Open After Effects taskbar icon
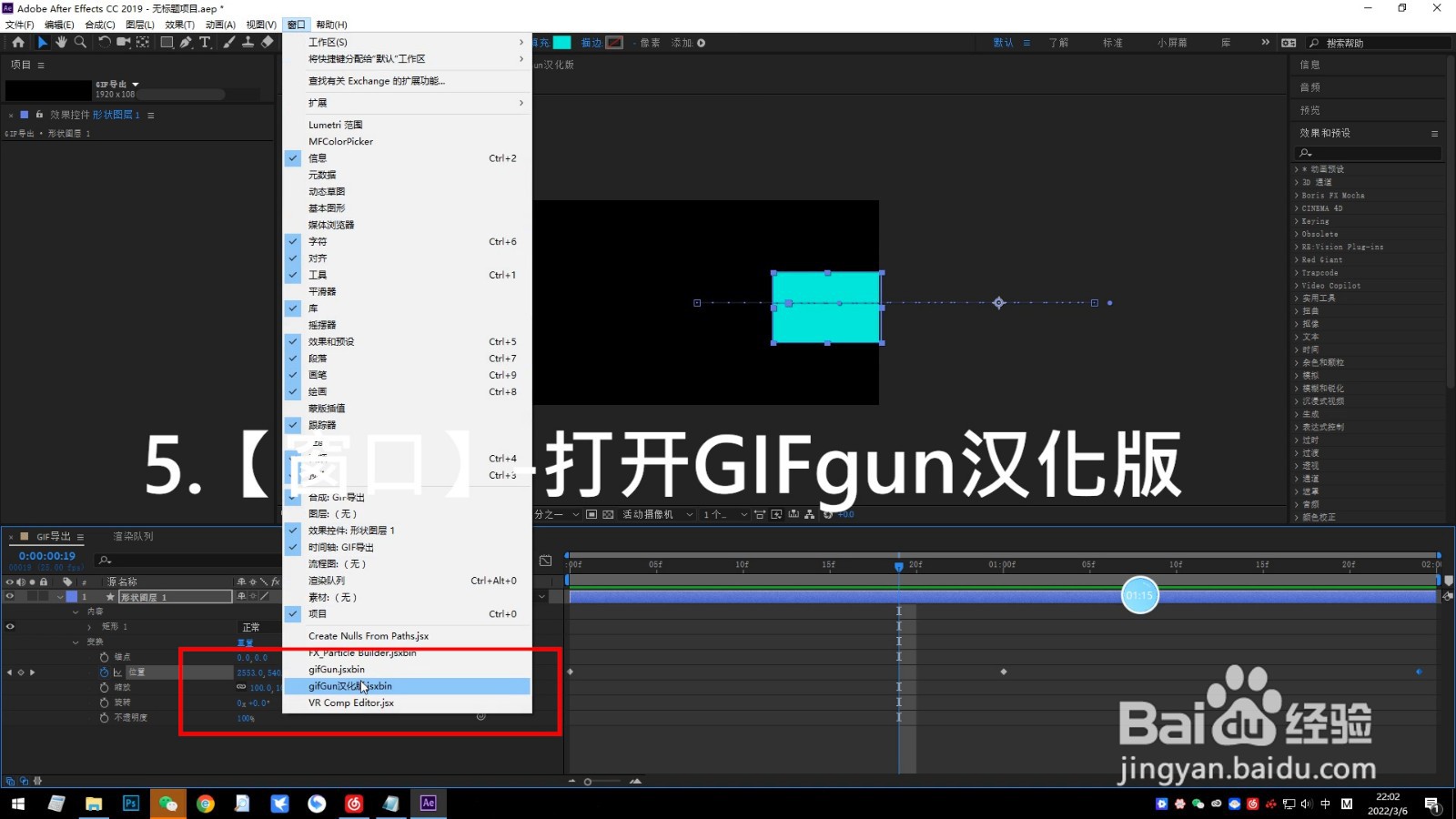 point(428,803)
